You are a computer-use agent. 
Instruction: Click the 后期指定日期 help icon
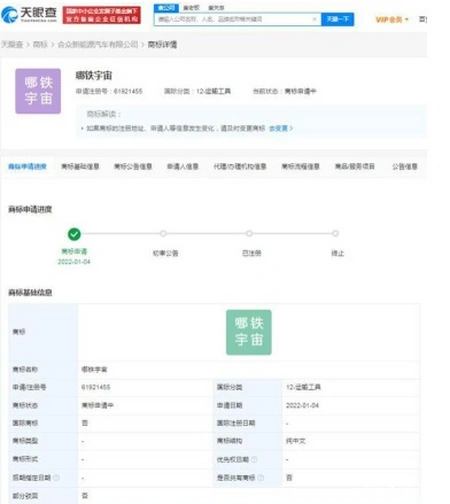pyautogui.click(x=56, y=477)
